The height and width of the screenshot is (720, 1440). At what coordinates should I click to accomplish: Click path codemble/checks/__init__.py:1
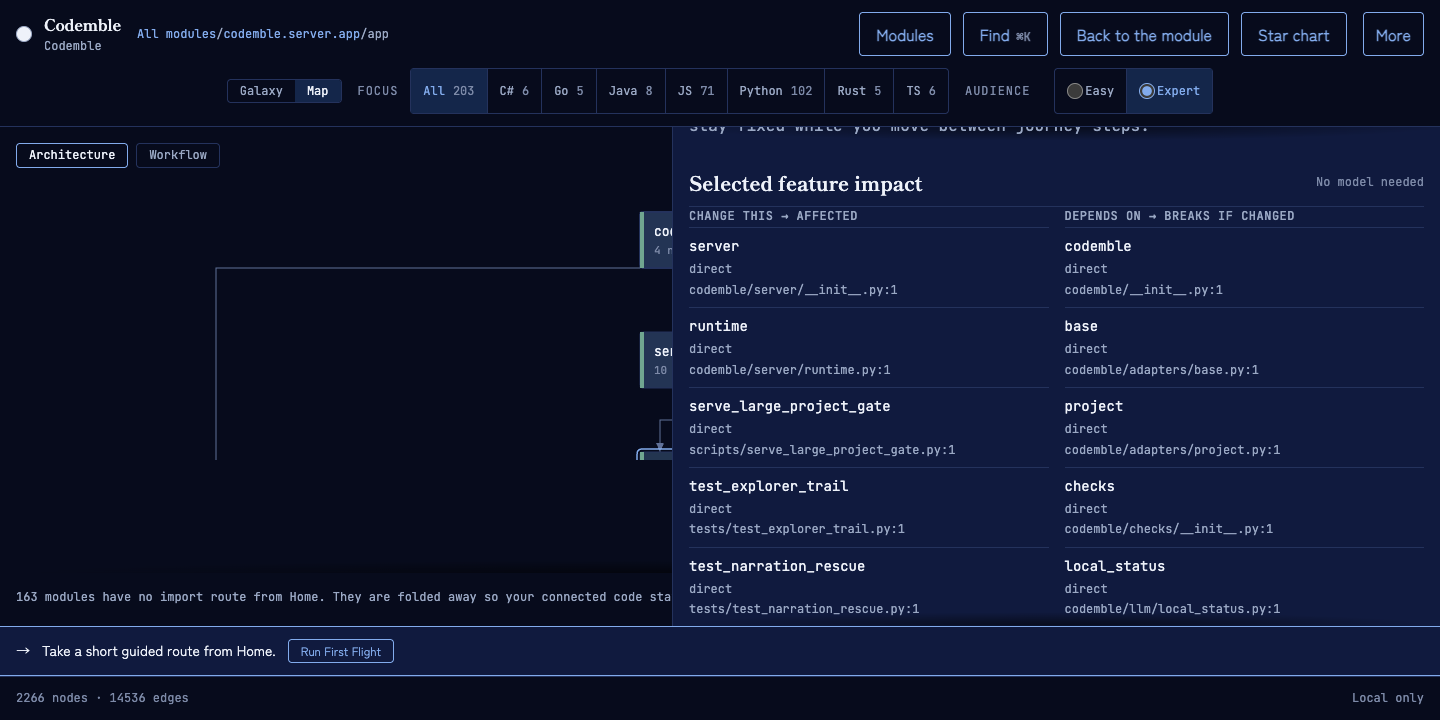(1168, 529)
